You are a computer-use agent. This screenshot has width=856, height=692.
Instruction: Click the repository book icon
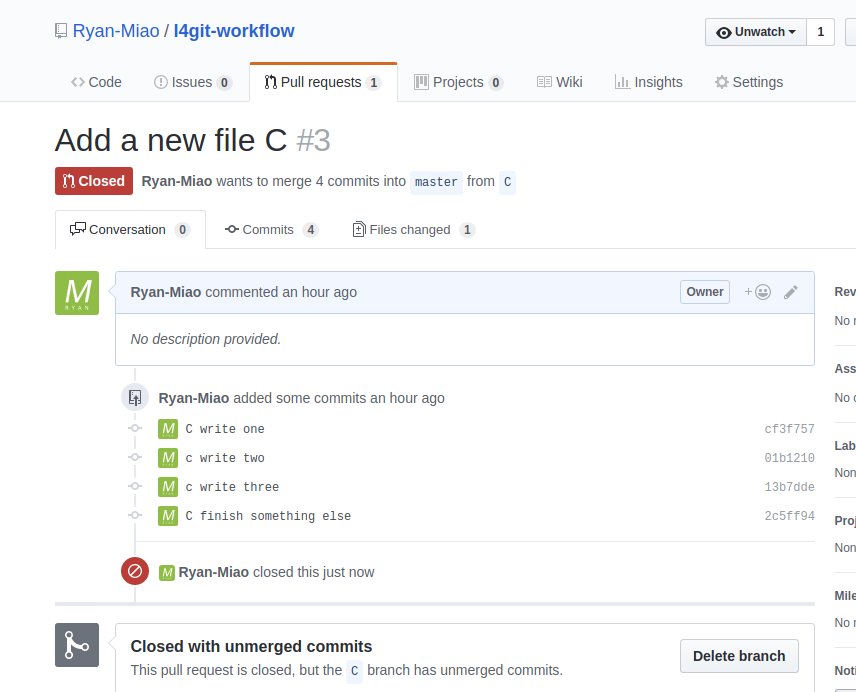pos(61,31)
